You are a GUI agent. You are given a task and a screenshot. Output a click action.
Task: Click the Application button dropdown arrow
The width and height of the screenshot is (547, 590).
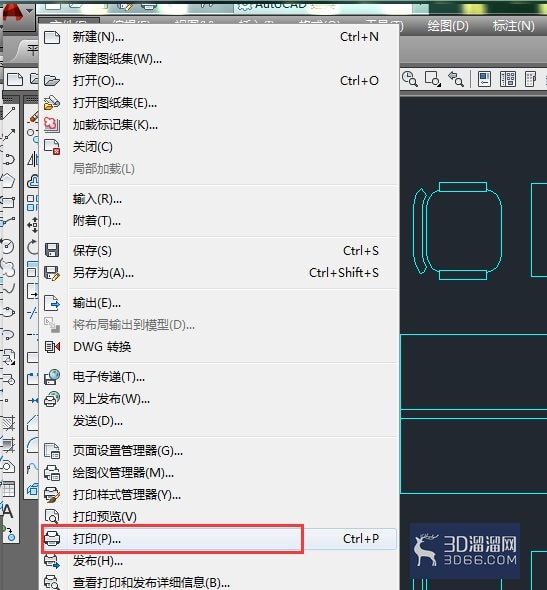tap(29, 11)
